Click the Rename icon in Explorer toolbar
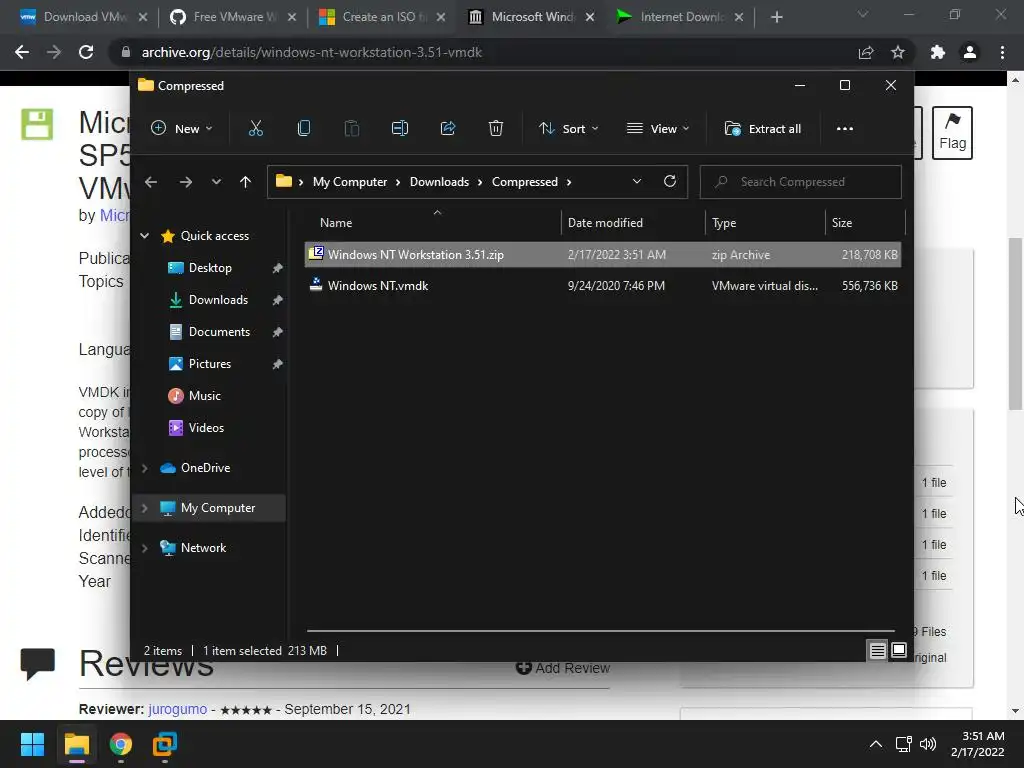Screen dimensions: 1024x768 (x=400, y=129)
